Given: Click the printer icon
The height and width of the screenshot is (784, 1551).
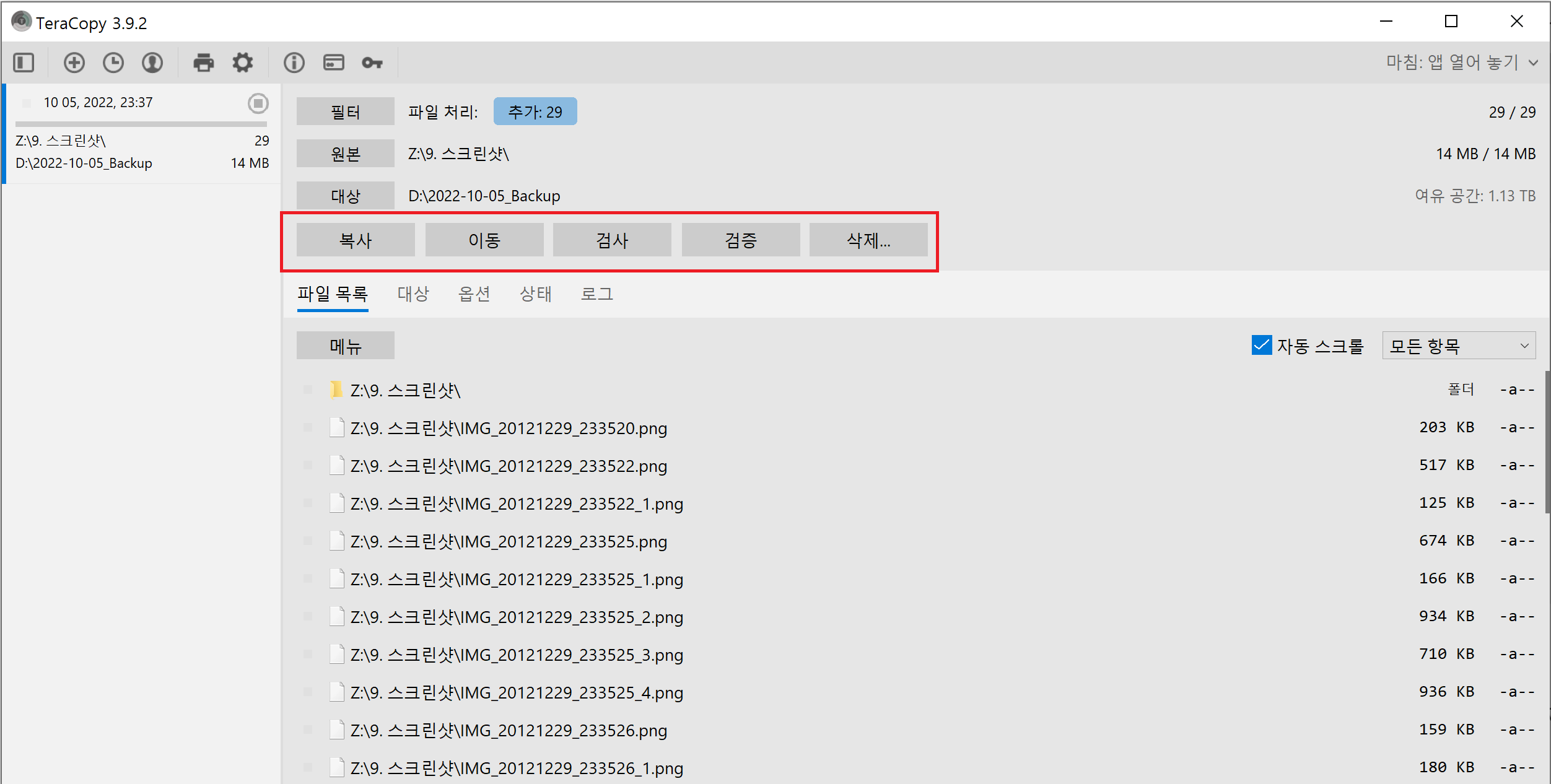Looking at the screenshot, I should click(x=203, y=63).
